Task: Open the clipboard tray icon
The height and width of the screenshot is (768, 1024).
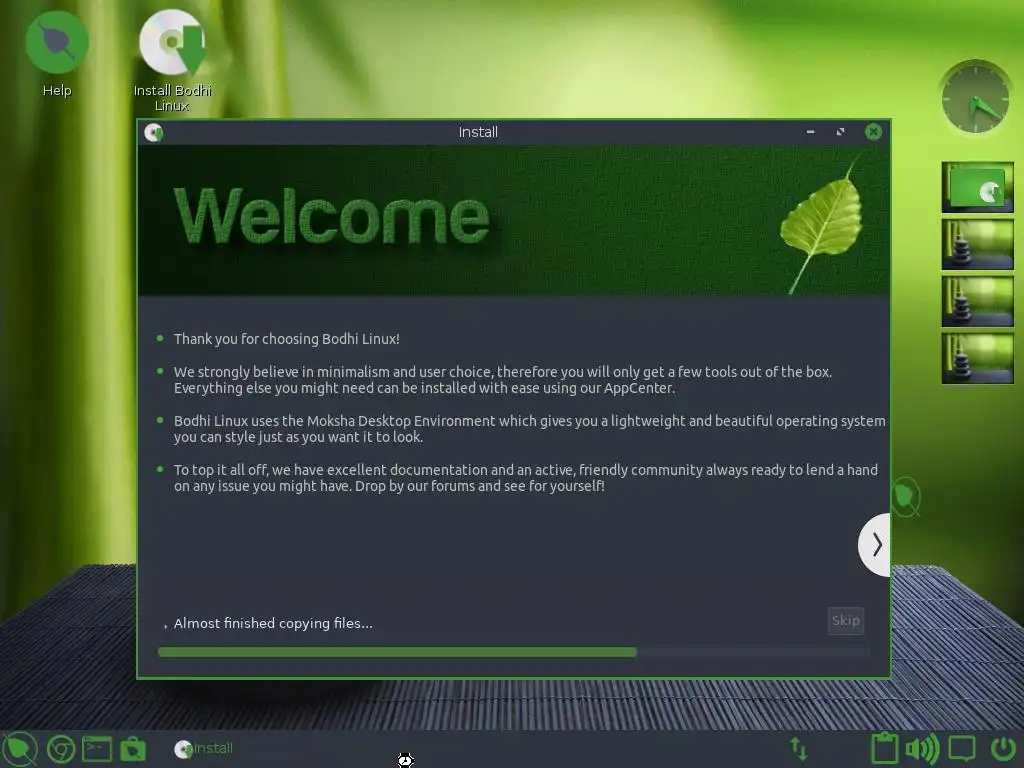Action: [x=884, y=748]
